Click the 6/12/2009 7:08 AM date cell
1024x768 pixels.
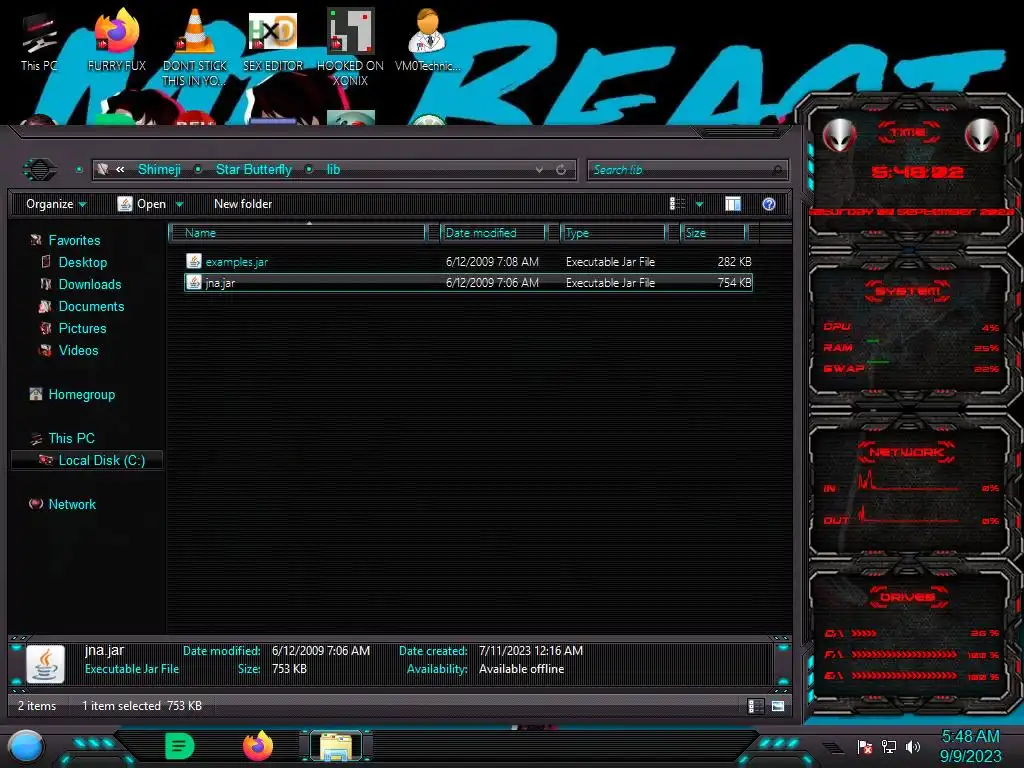[492, 262]
